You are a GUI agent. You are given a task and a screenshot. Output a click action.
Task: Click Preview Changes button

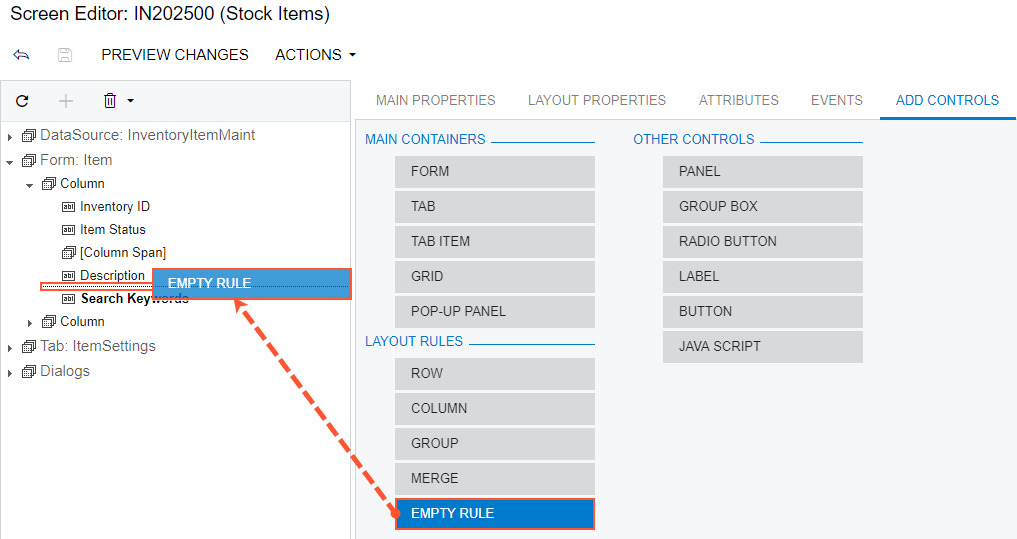(175, 55)
